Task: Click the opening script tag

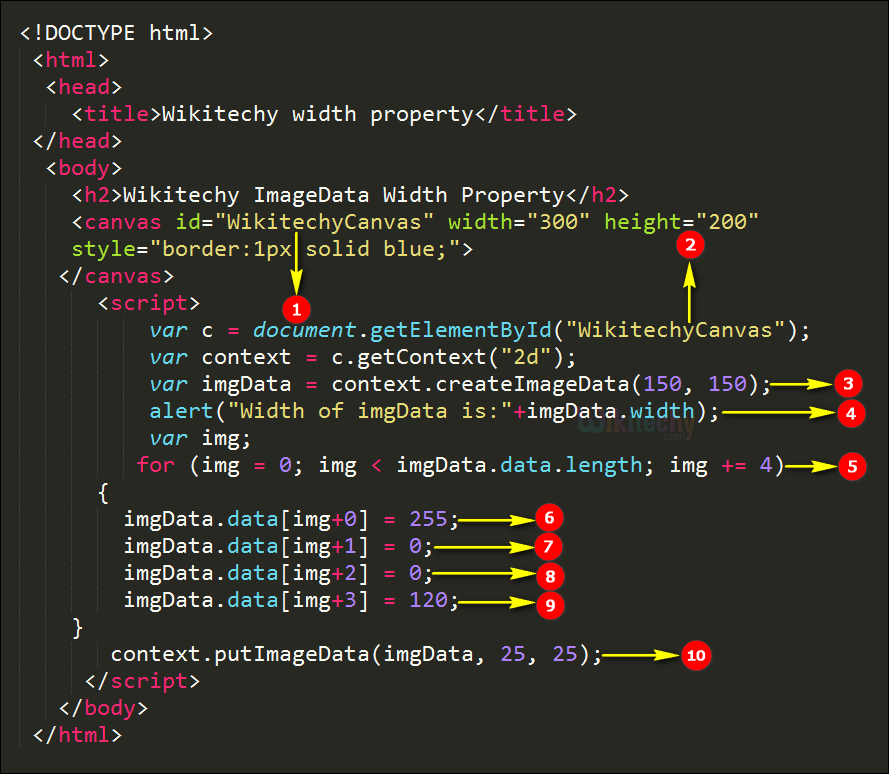Action: [149, 303]
